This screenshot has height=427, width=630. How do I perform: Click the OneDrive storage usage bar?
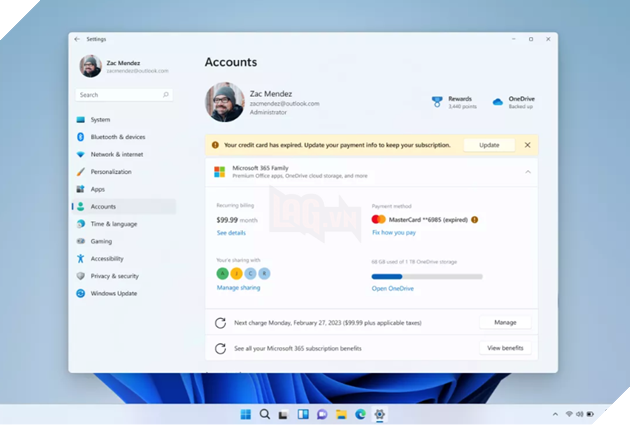[x=427, y=277]
